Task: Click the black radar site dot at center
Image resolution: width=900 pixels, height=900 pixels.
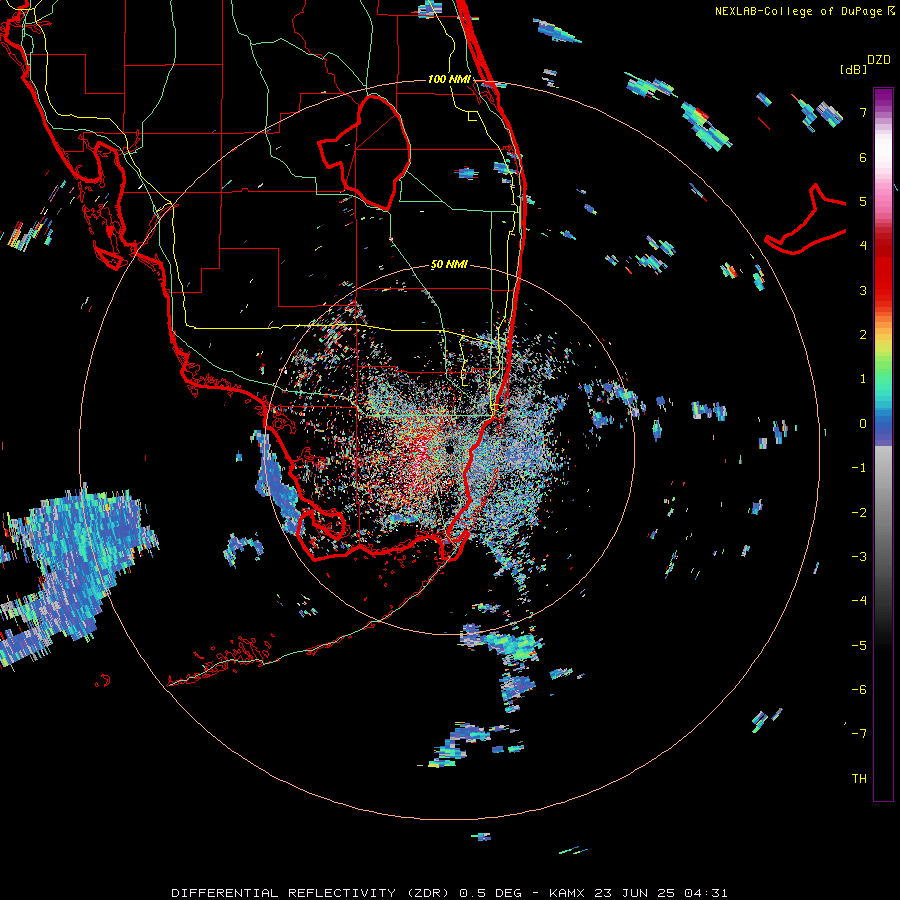Action: coord(449,448)
